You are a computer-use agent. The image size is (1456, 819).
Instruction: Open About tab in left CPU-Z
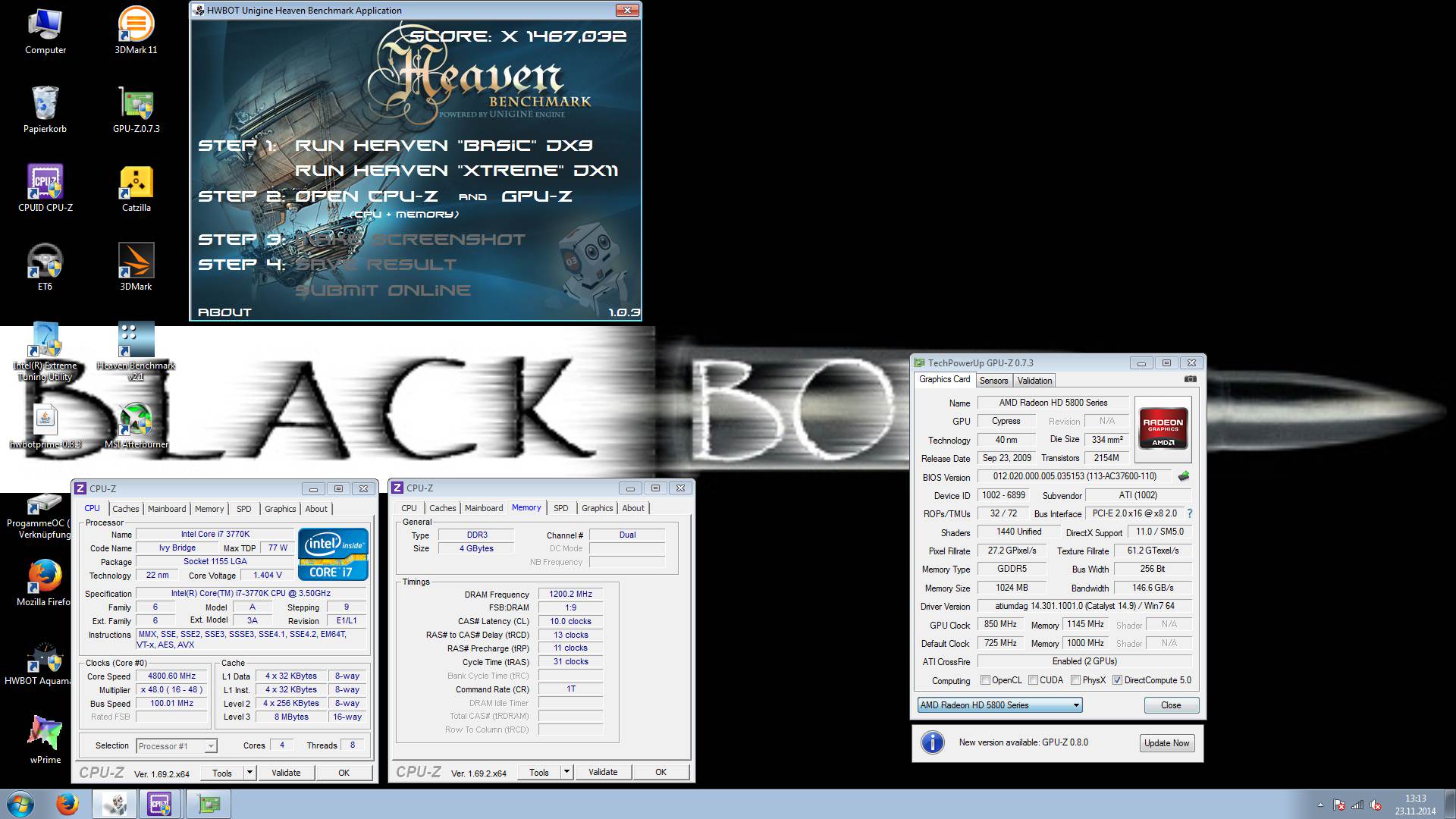[316, 509]
